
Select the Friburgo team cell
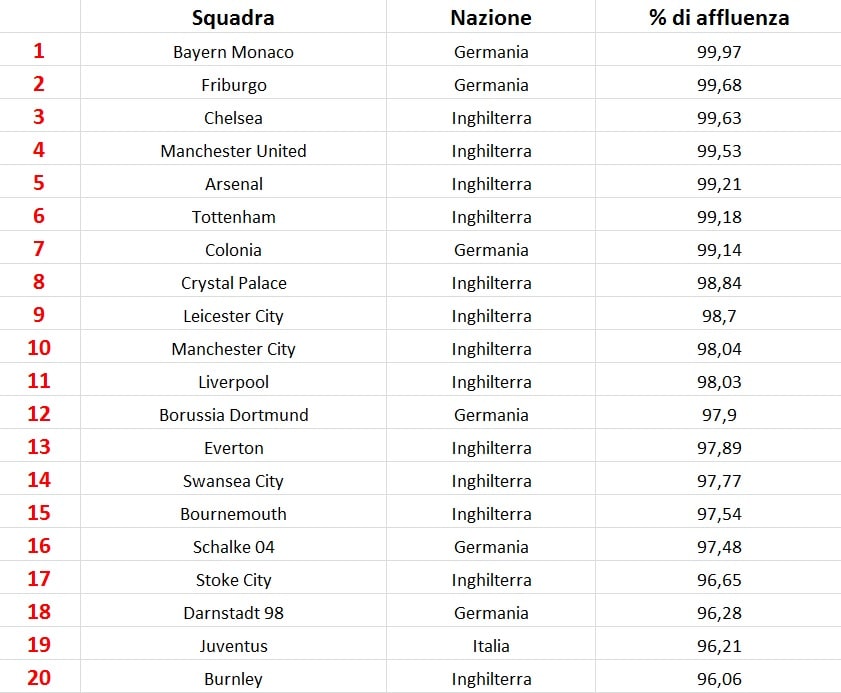click(x=233, y=85)
